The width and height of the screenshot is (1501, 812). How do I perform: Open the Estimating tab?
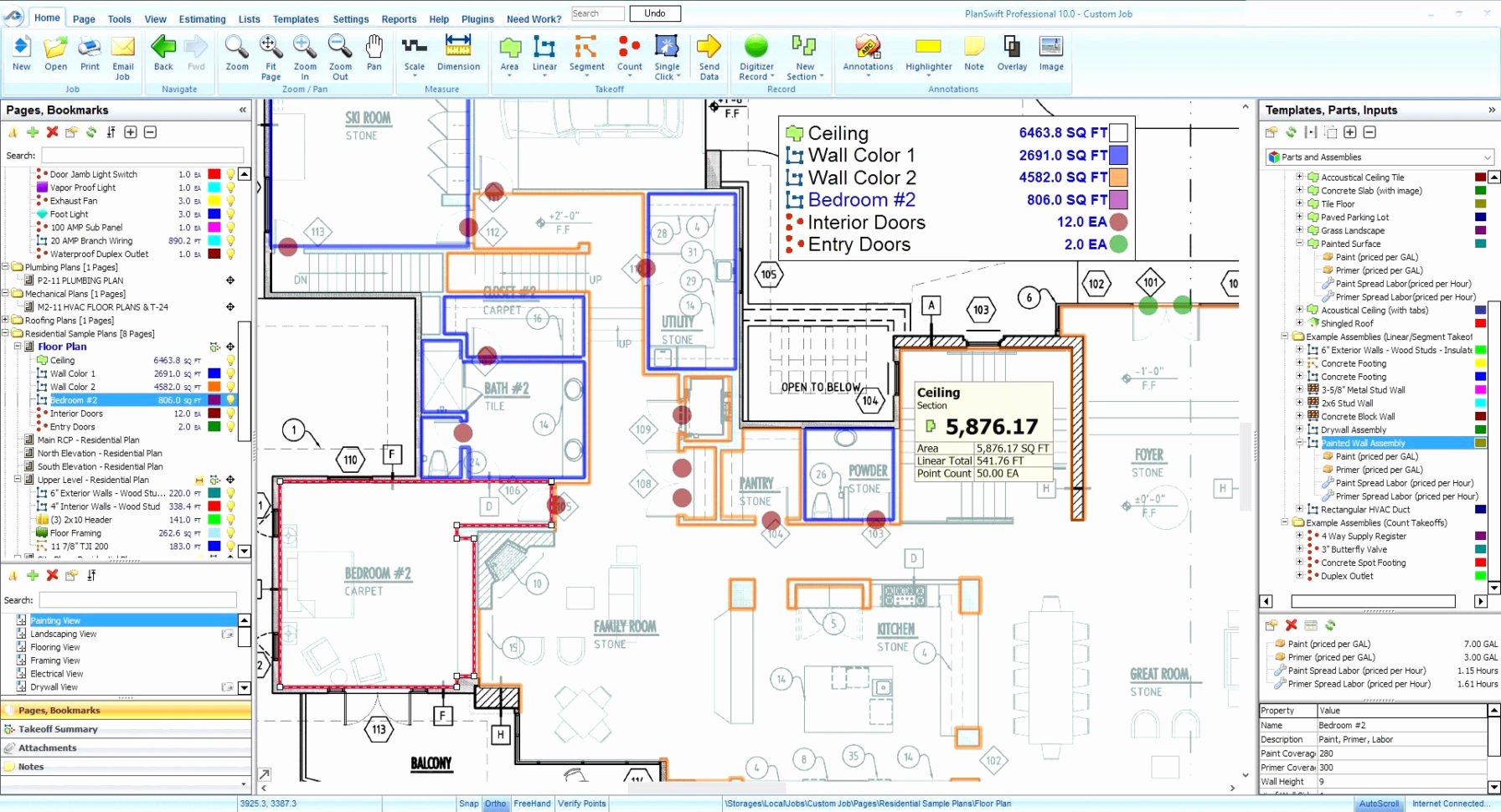click(203, 19)
